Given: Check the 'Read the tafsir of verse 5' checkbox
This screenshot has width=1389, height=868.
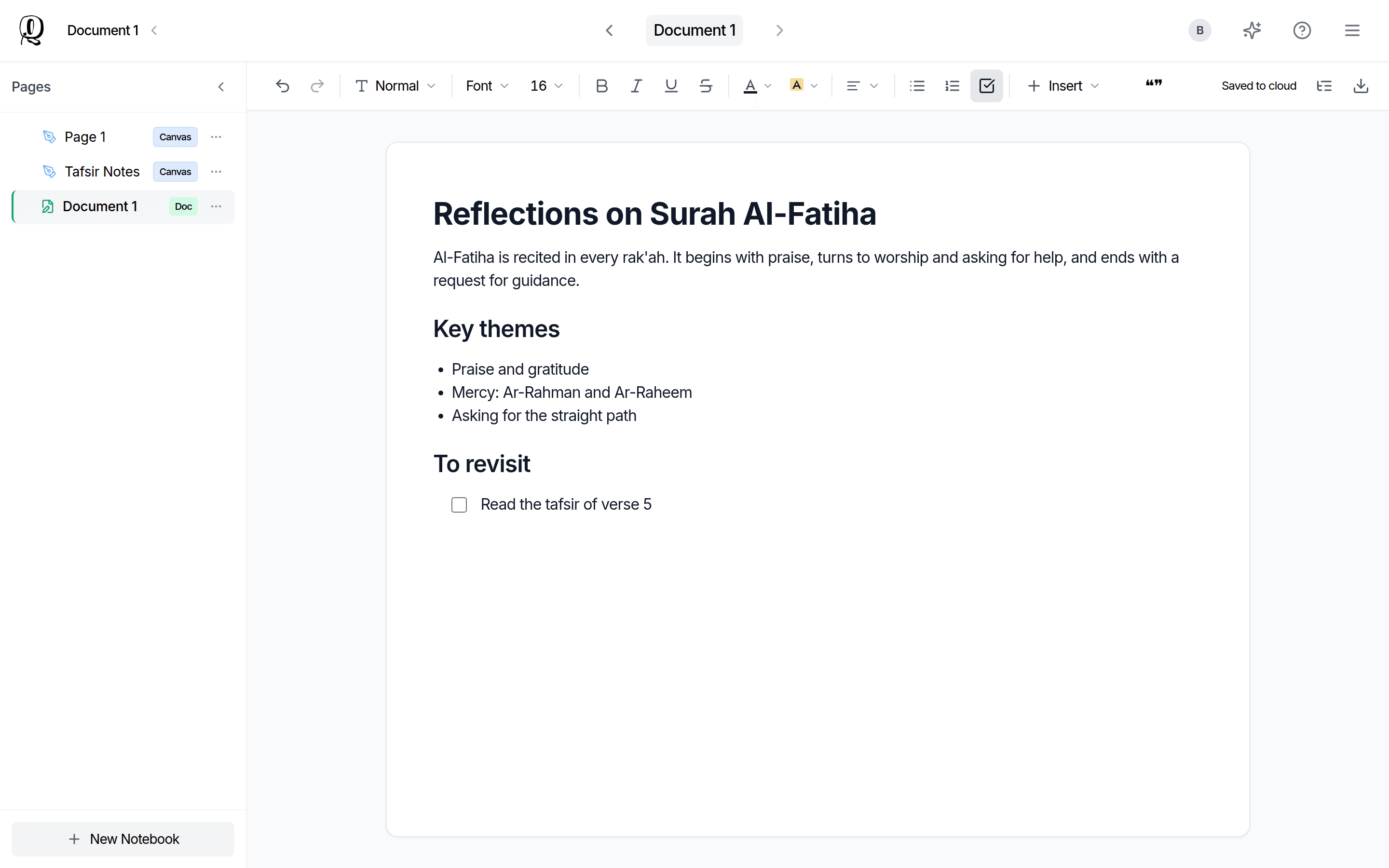Looking at the screenshot, I should tap(459, 504).
